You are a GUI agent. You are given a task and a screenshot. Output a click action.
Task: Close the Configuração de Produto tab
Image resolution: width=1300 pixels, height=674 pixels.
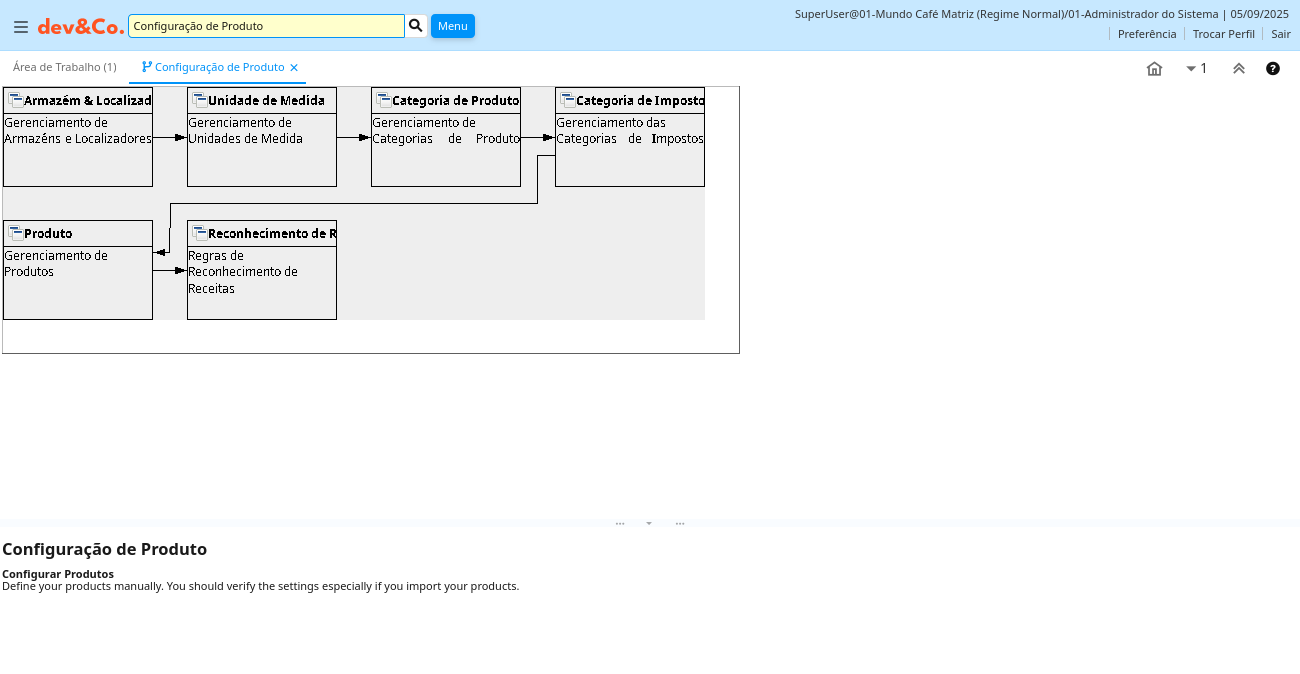point(294,68)
